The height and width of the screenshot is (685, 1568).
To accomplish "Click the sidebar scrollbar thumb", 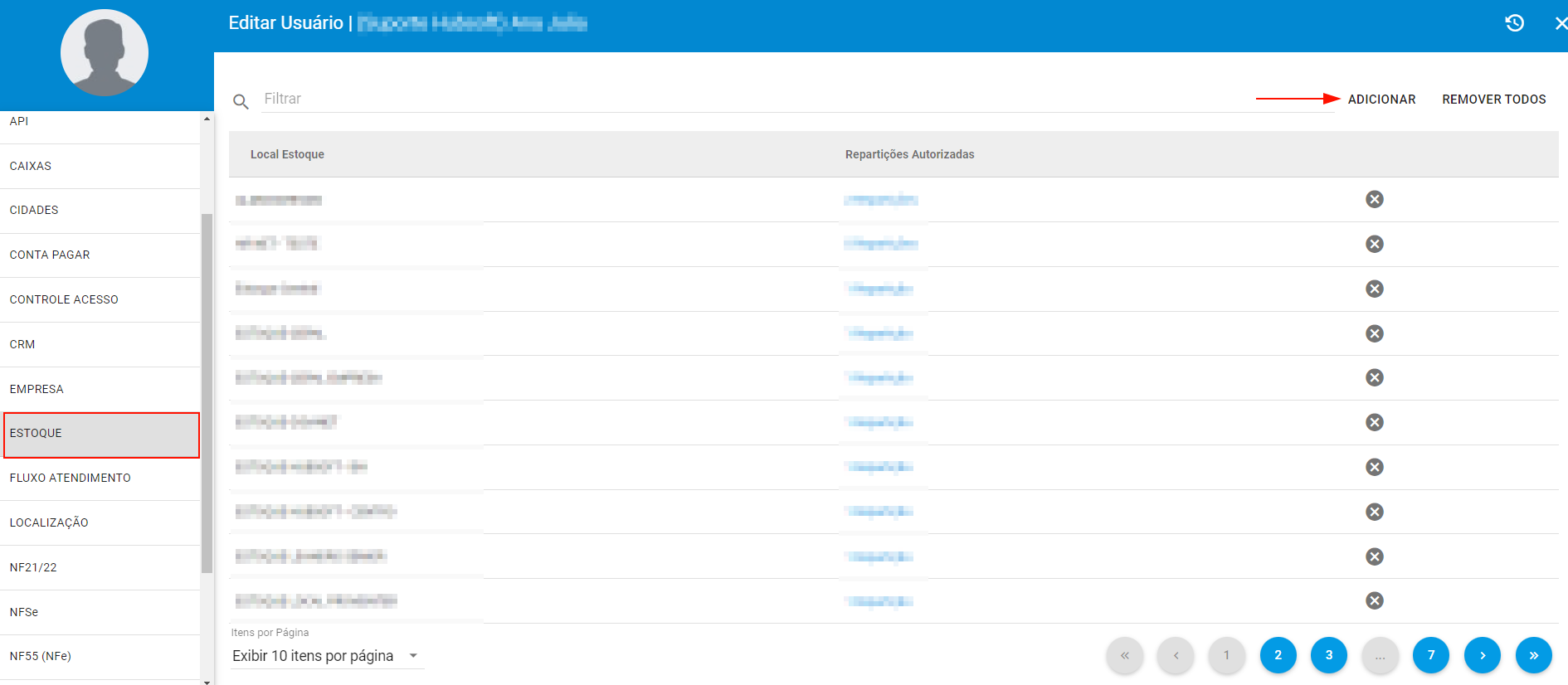I will pos(207,393).
